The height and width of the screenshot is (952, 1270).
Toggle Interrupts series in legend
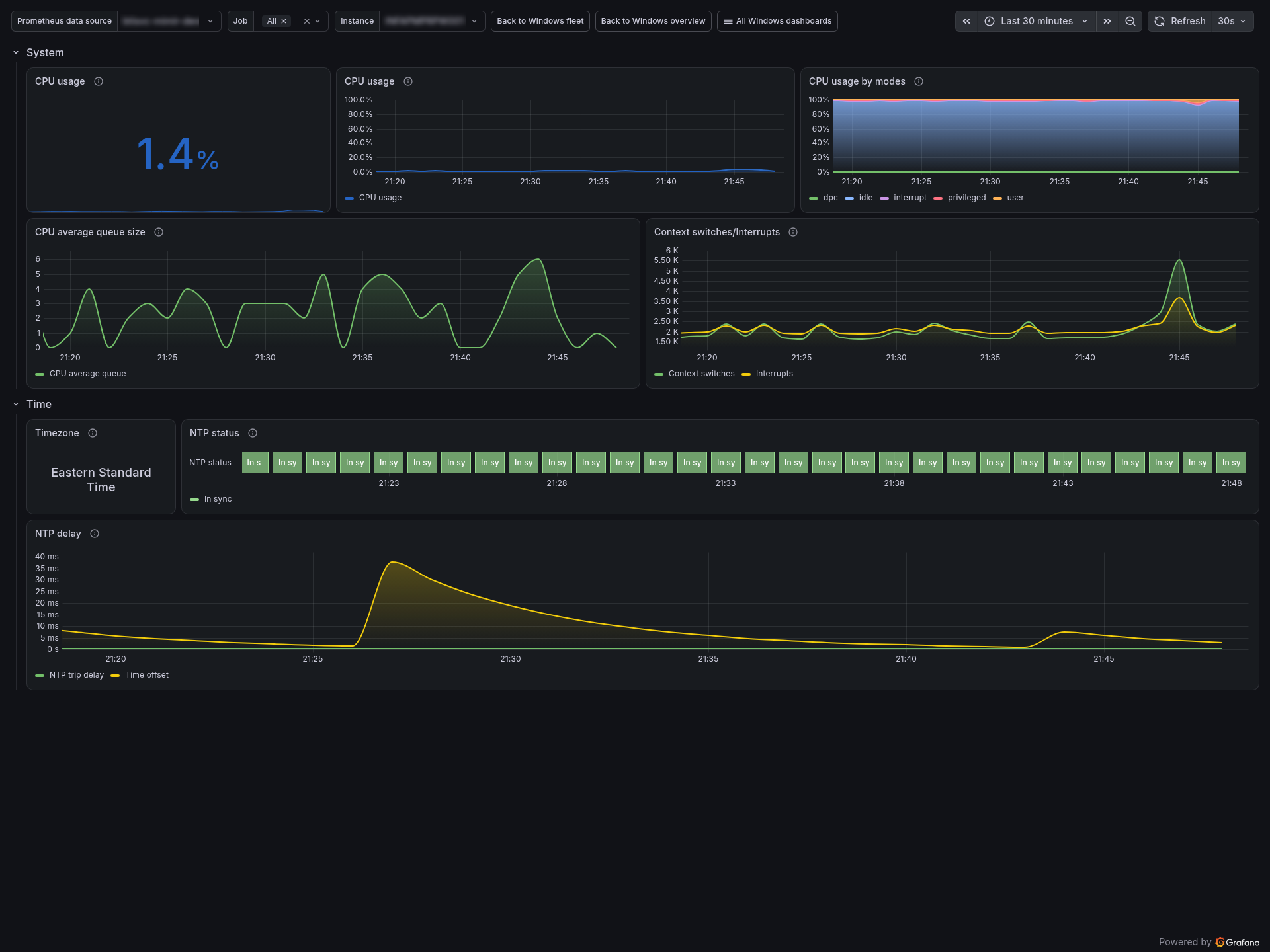tap(767, 374)
